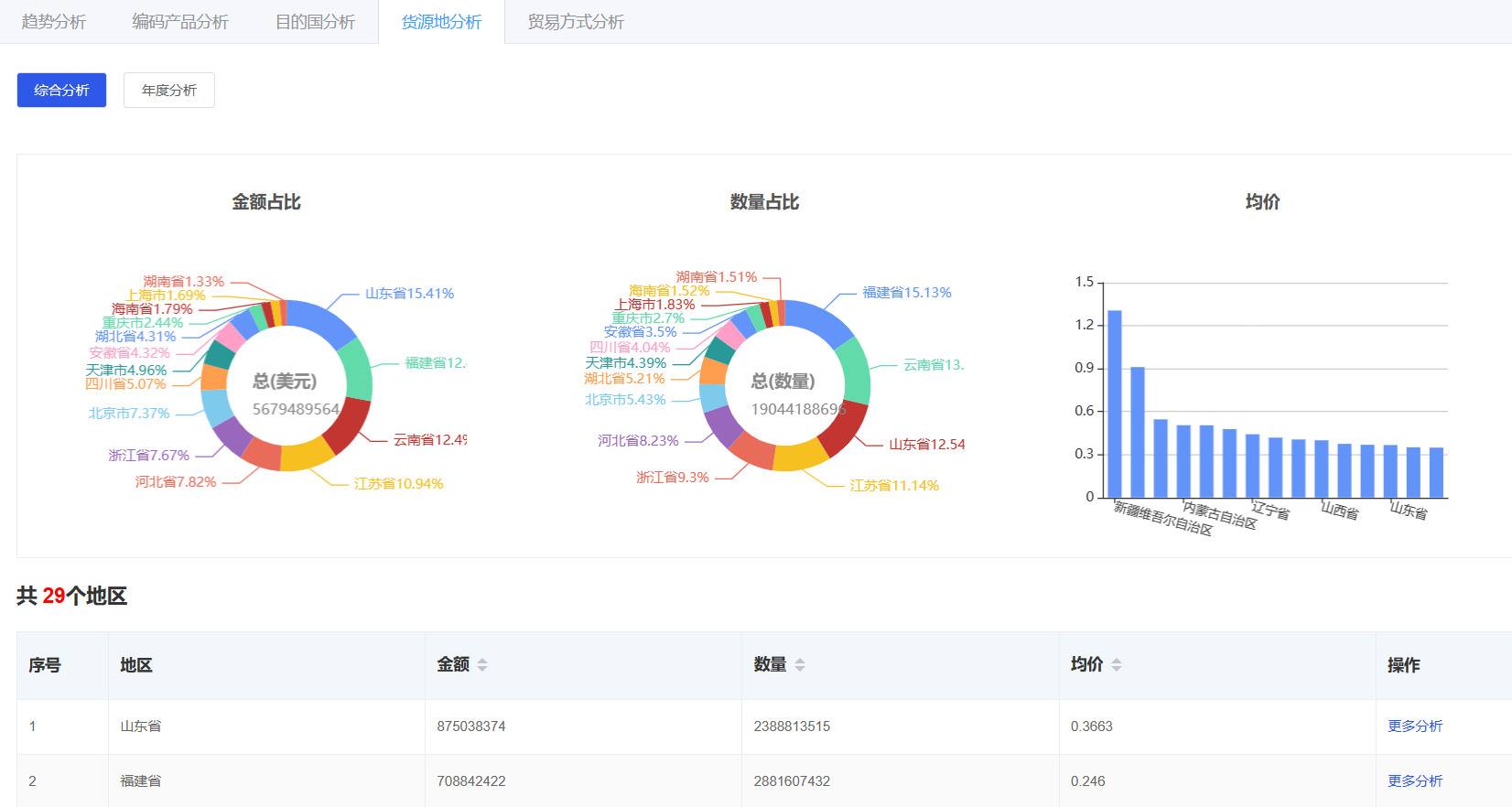Click the 辽宁省 axis label
Screen dimensions: 1512x807
(x=1271, y=511)
